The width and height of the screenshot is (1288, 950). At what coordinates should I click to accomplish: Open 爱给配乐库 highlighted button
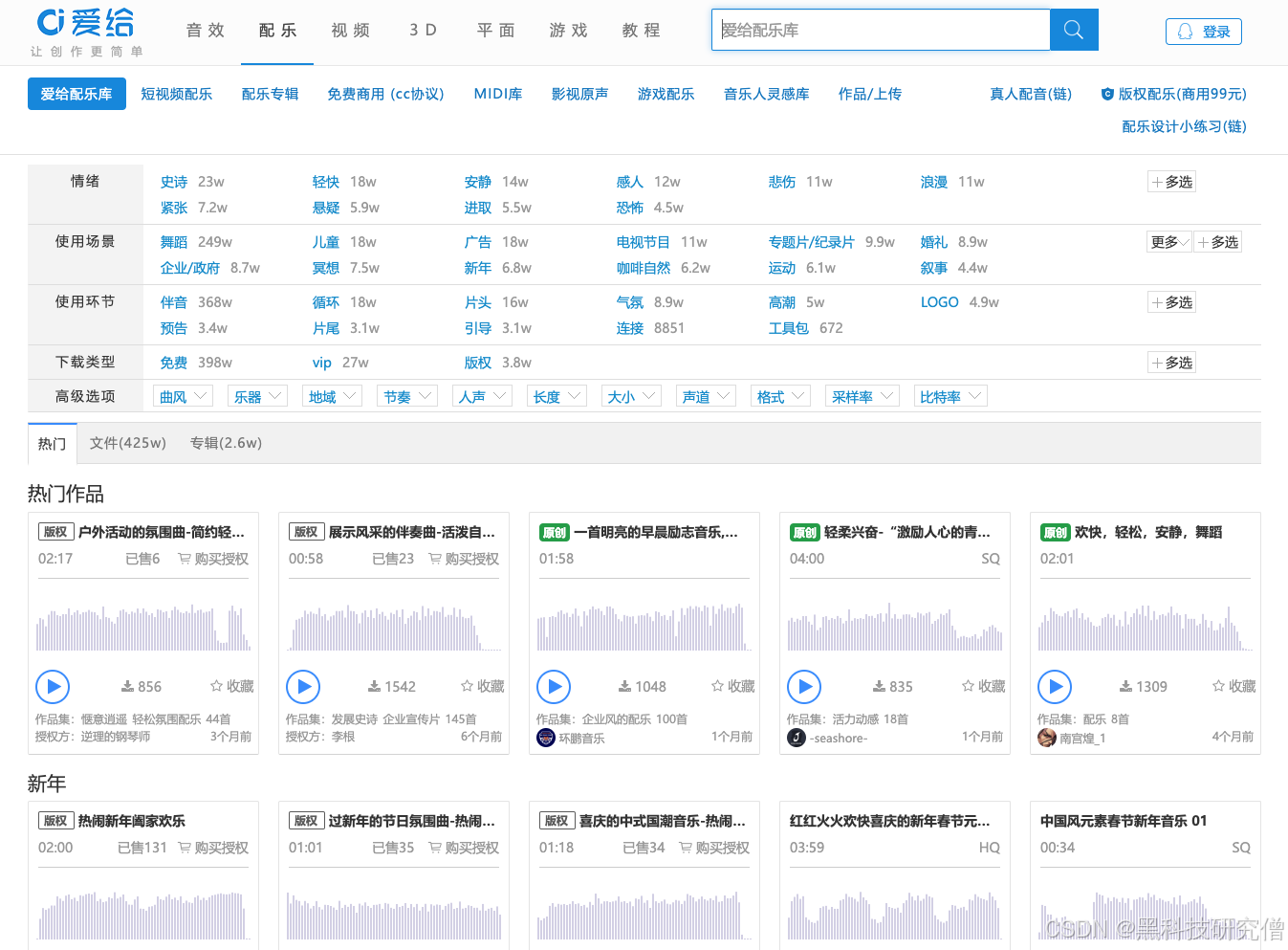(x=76, y=94)
